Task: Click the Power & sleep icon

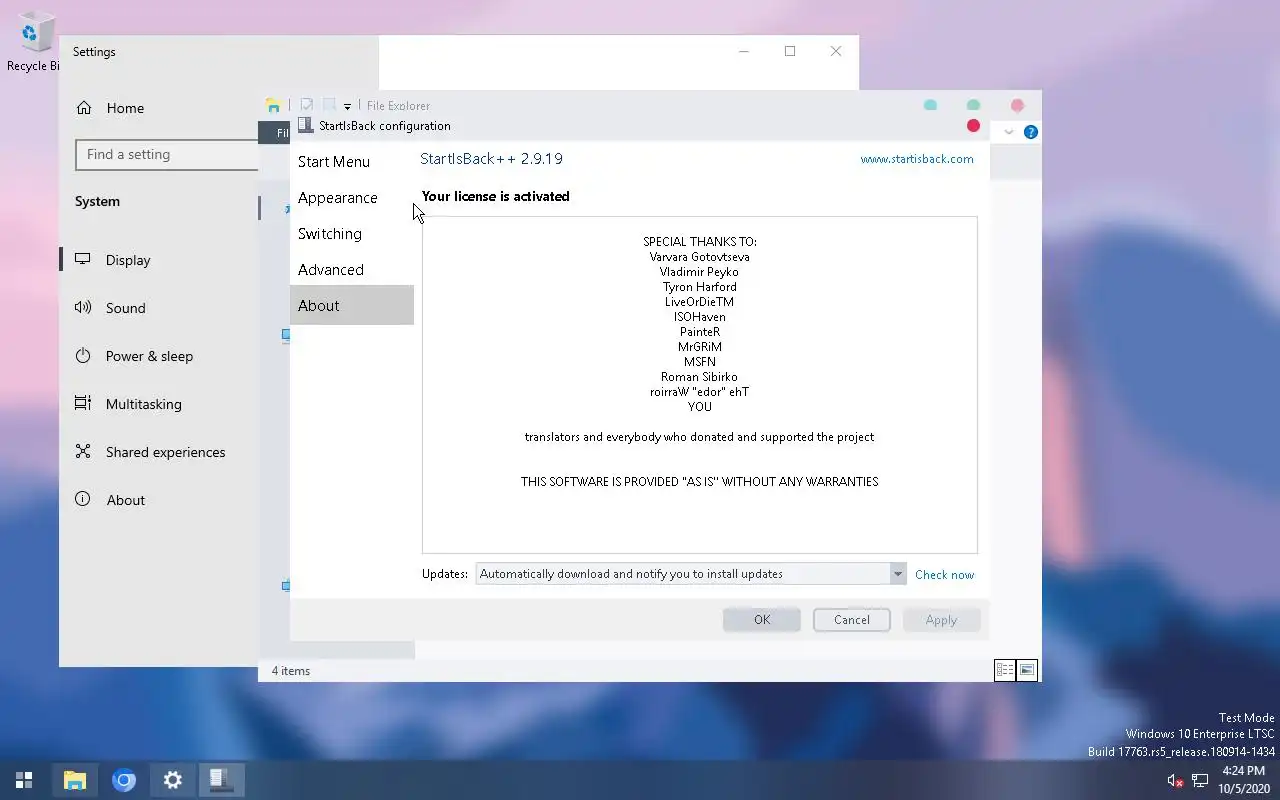Action: (83, 356)
